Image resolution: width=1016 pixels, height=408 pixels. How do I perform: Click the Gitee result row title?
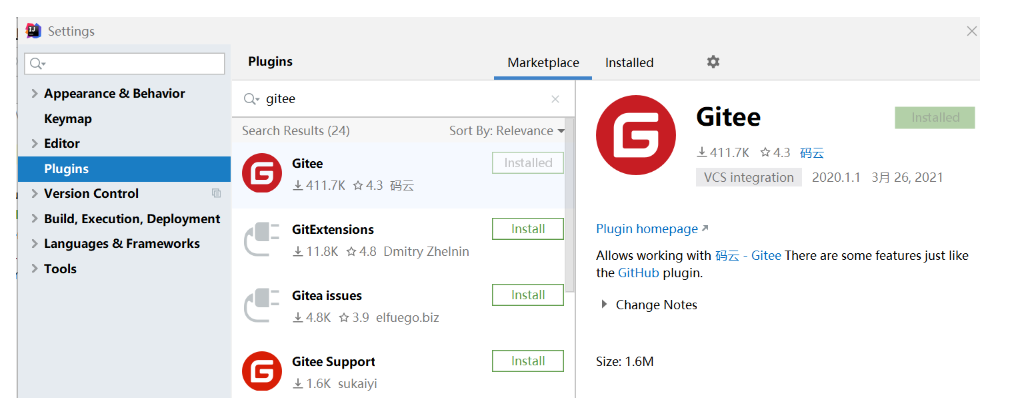pyautogui.click(x=307, y=164)
